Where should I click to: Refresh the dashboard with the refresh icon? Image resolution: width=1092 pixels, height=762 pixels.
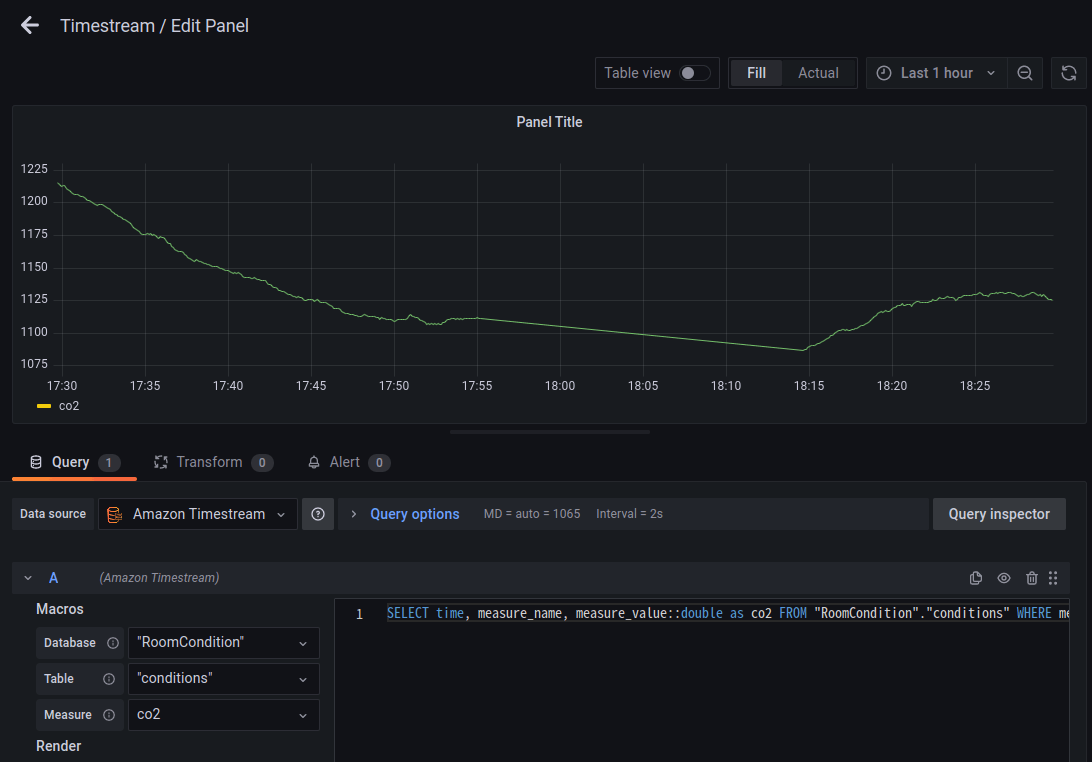coord(1068,73)
